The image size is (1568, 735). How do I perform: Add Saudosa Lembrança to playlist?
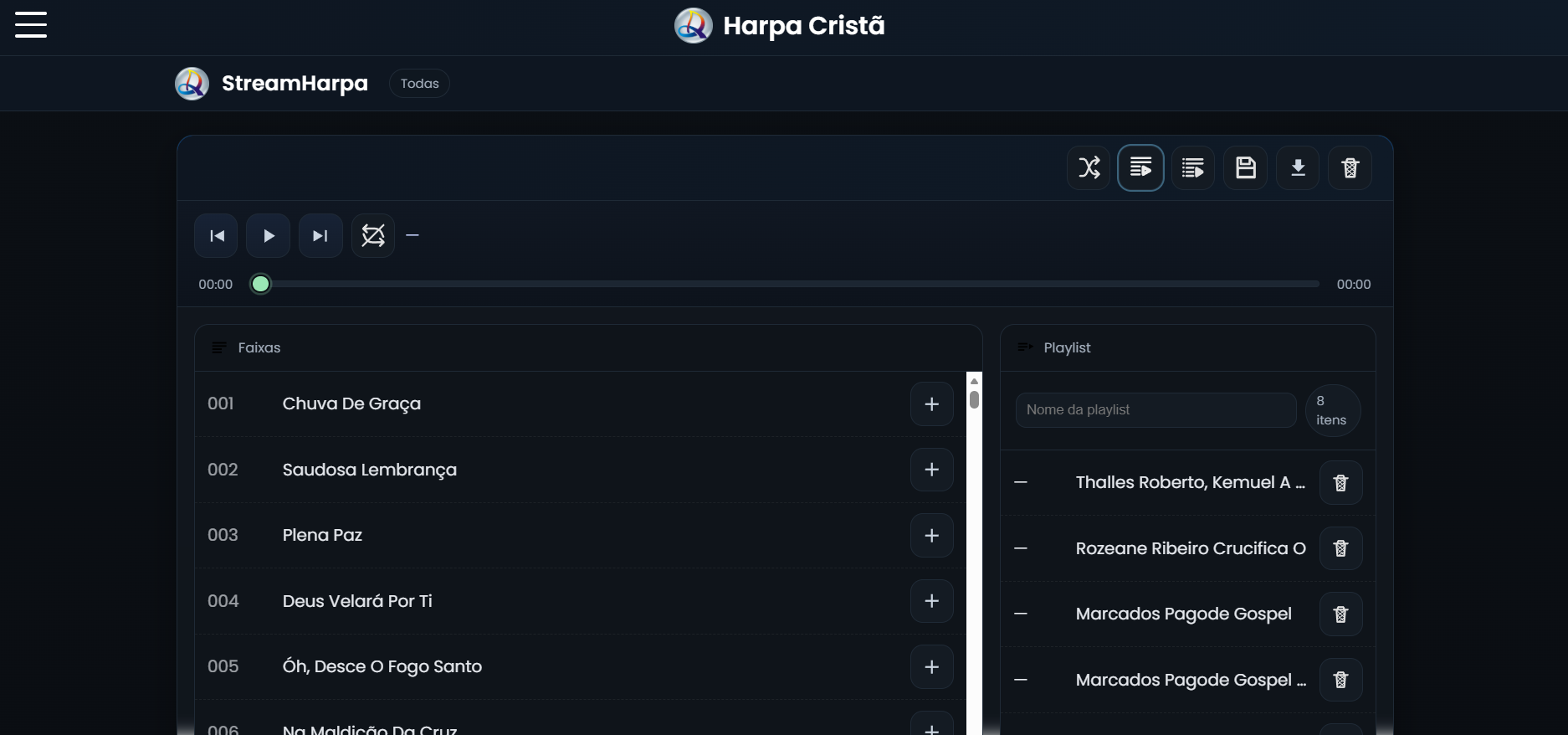(x=931, y=470)
